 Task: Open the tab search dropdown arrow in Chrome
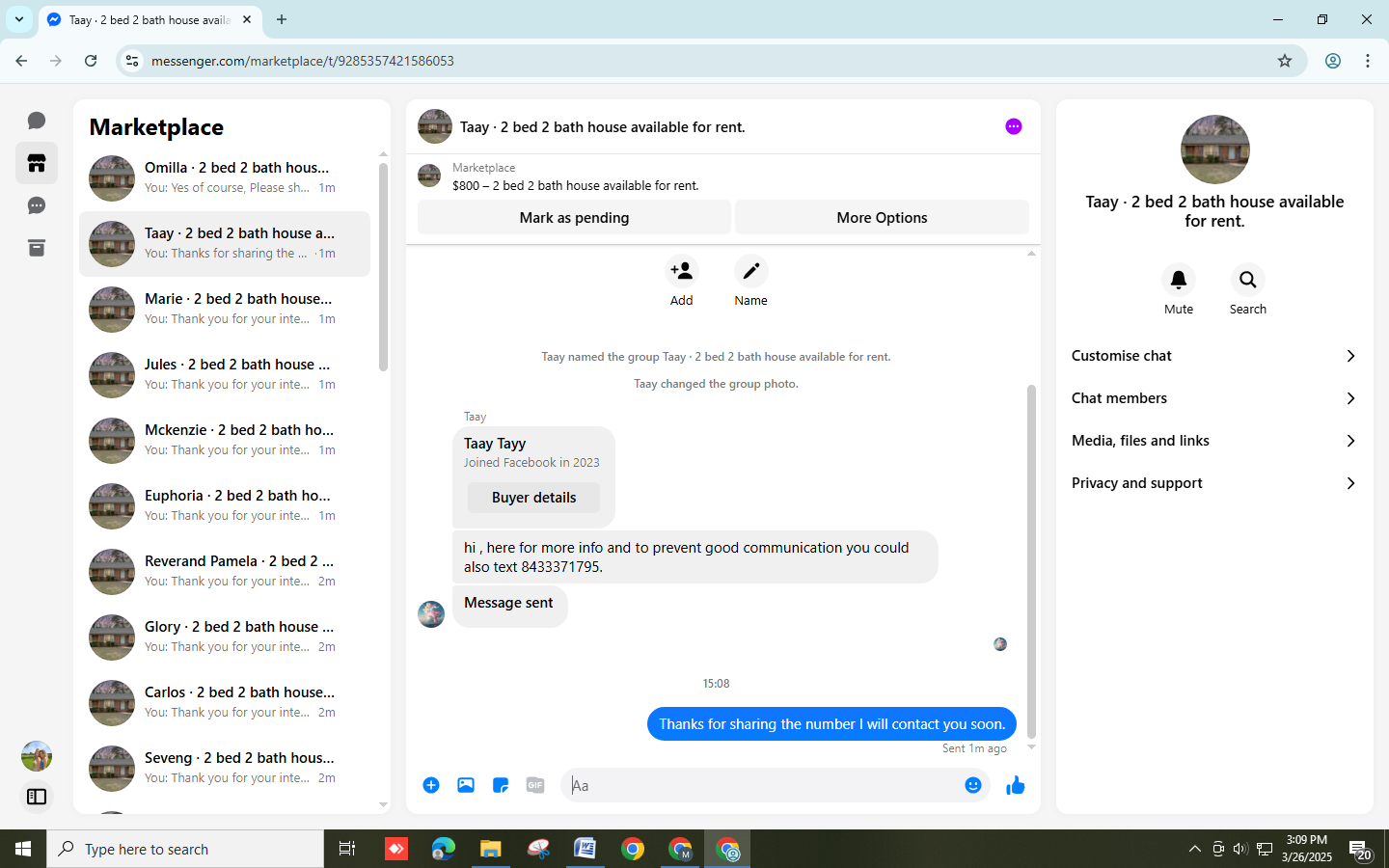[19, 19]
